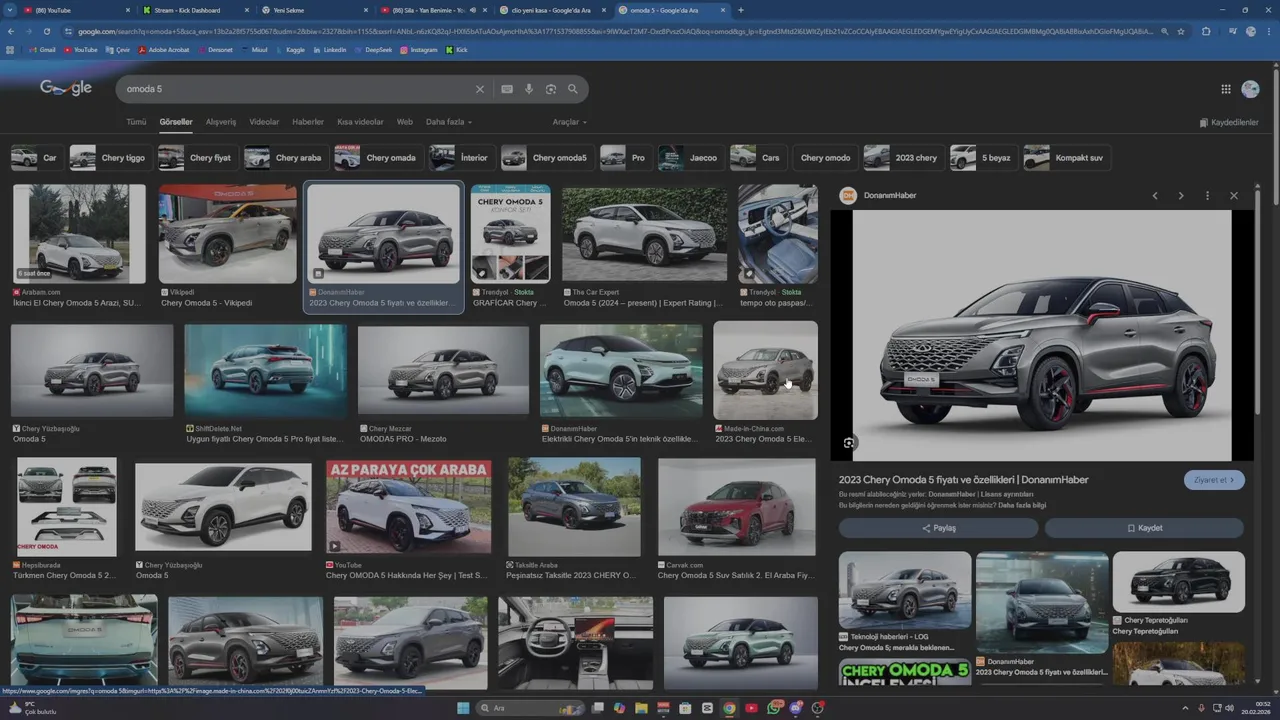
Task: Switch to the Tümü tab
Action: point(136,122)
